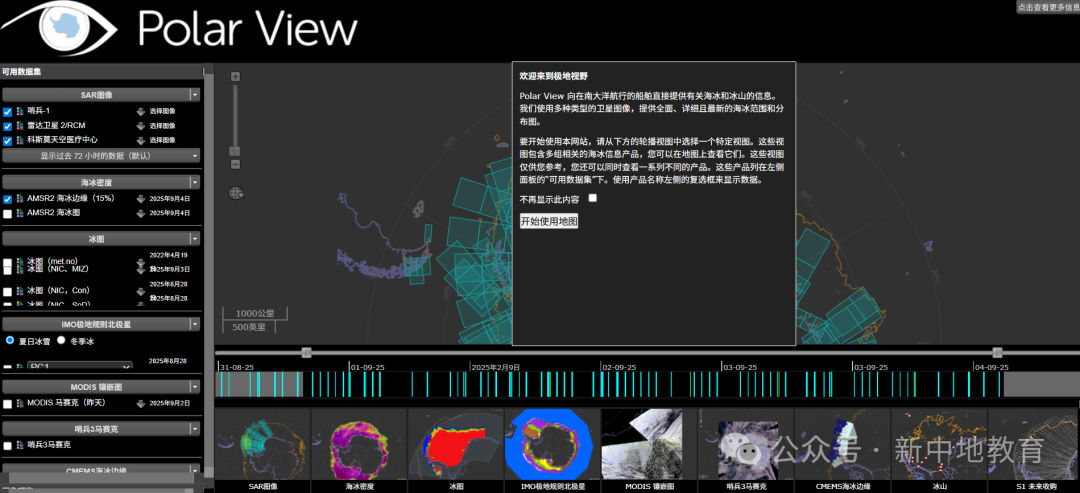Click the vertical map zoom slider handle
This screenshot has width=1080, height=493.
pyautogui.click(x=235, y=151)
